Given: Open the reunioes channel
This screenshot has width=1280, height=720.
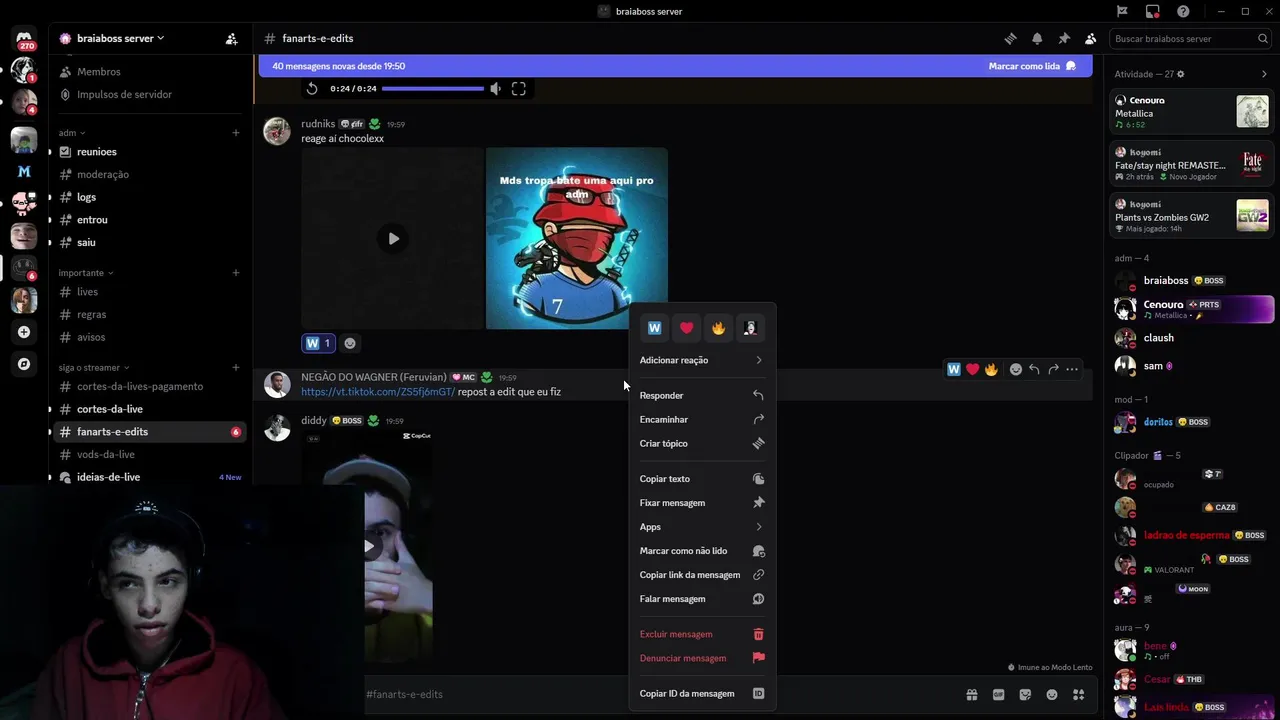Looking at the screenshot, I should (150, 152).
